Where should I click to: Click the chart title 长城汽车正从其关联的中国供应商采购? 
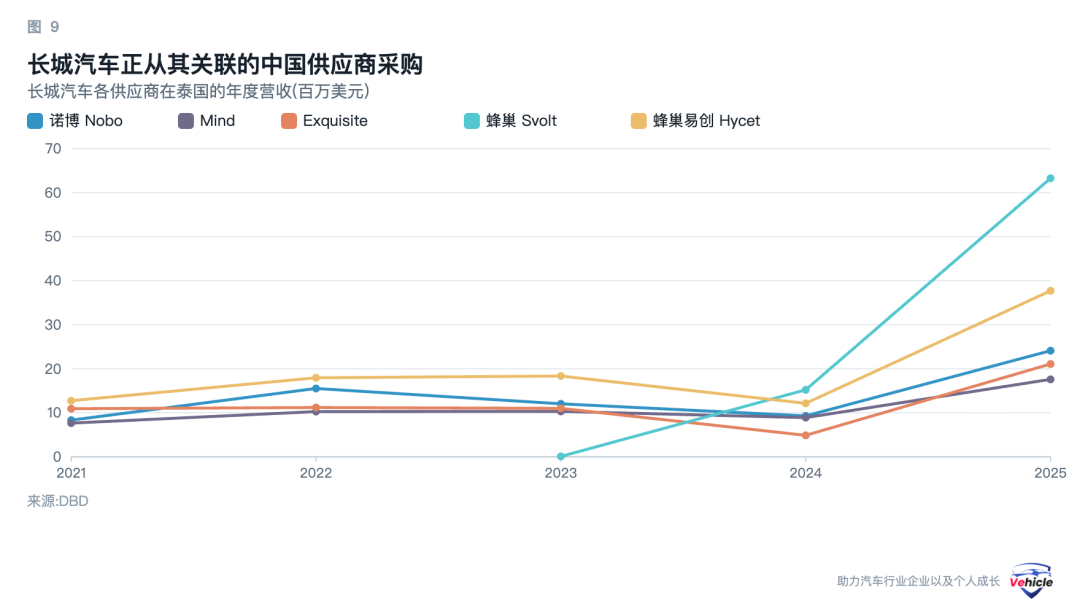(225, 65)
